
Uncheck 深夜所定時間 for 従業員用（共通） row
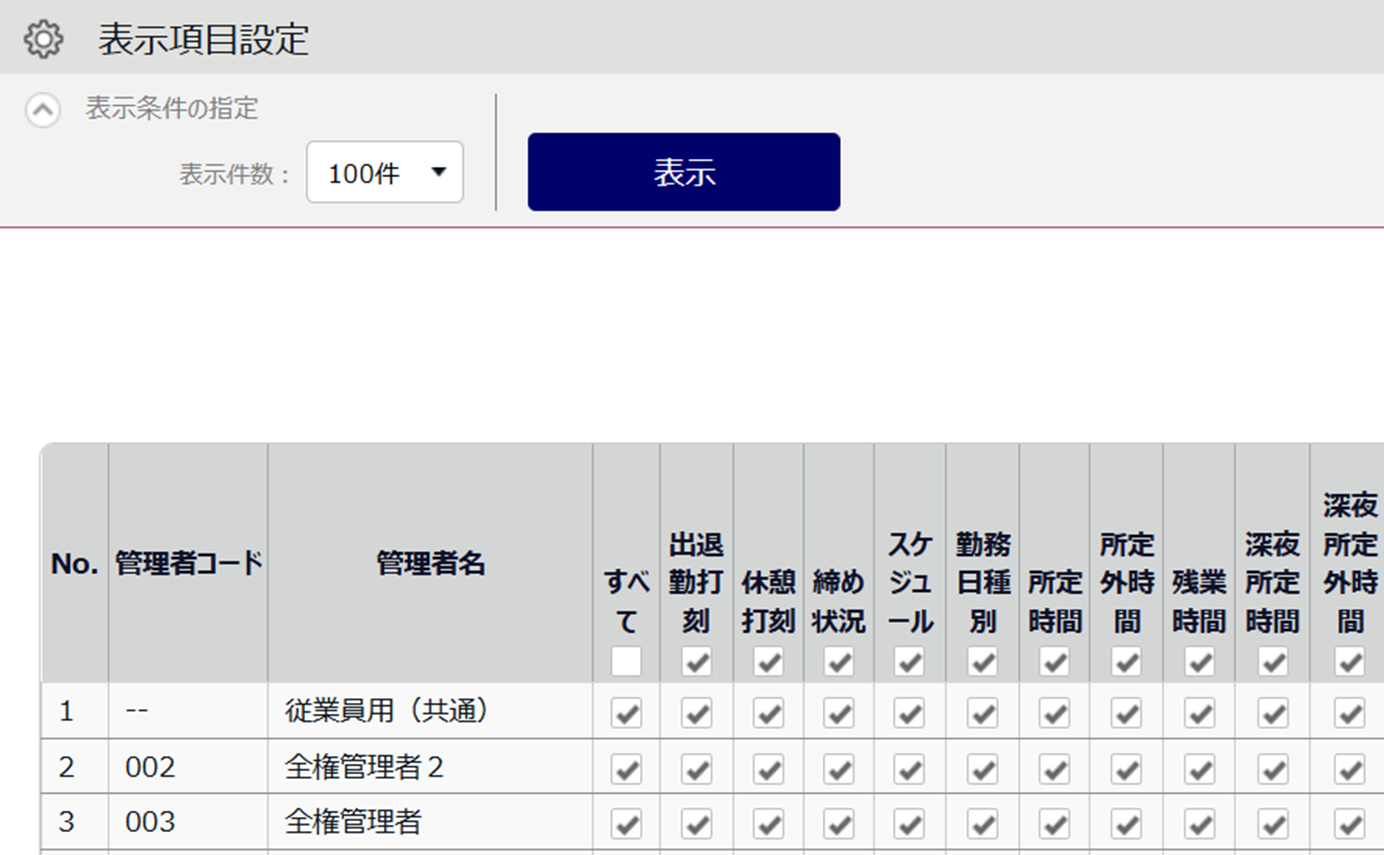(x=1272, y=713)
